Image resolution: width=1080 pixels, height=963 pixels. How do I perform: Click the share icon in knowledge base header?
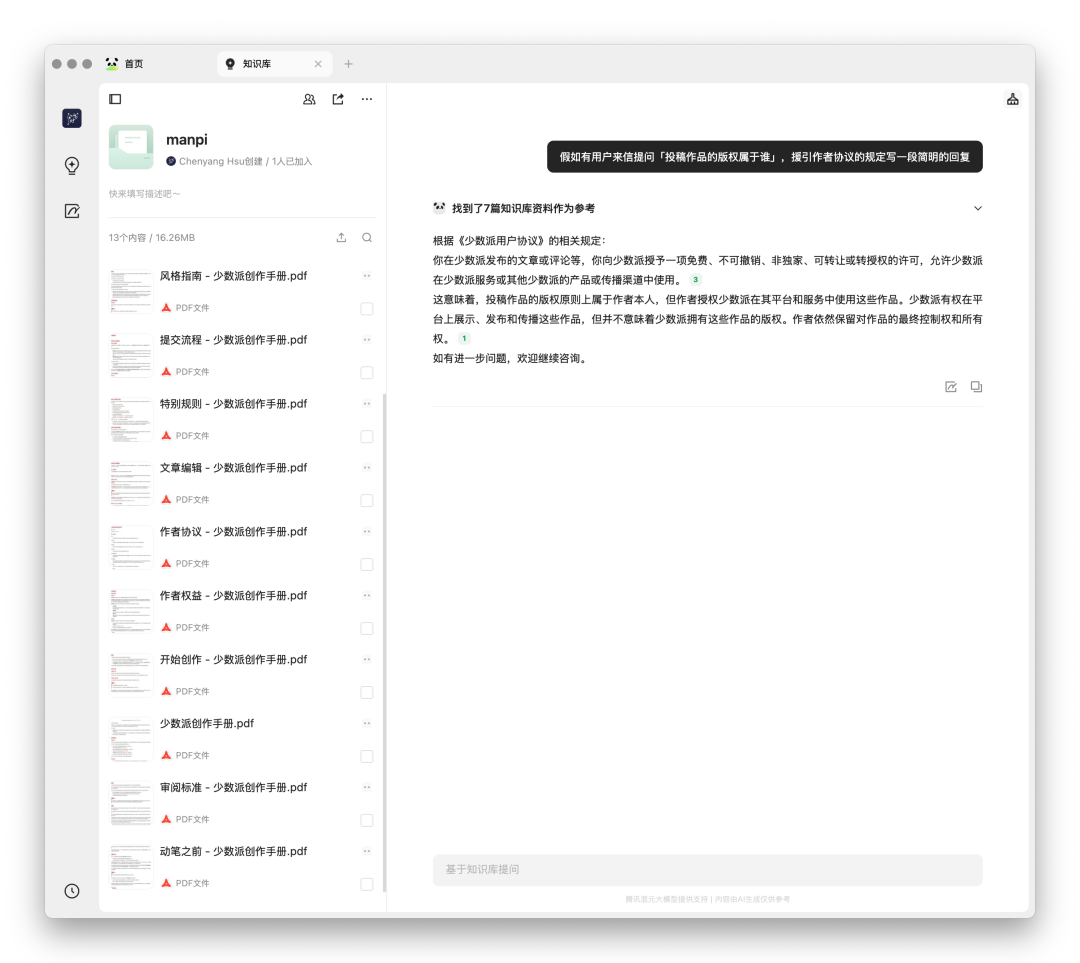[x=338, y=99]
